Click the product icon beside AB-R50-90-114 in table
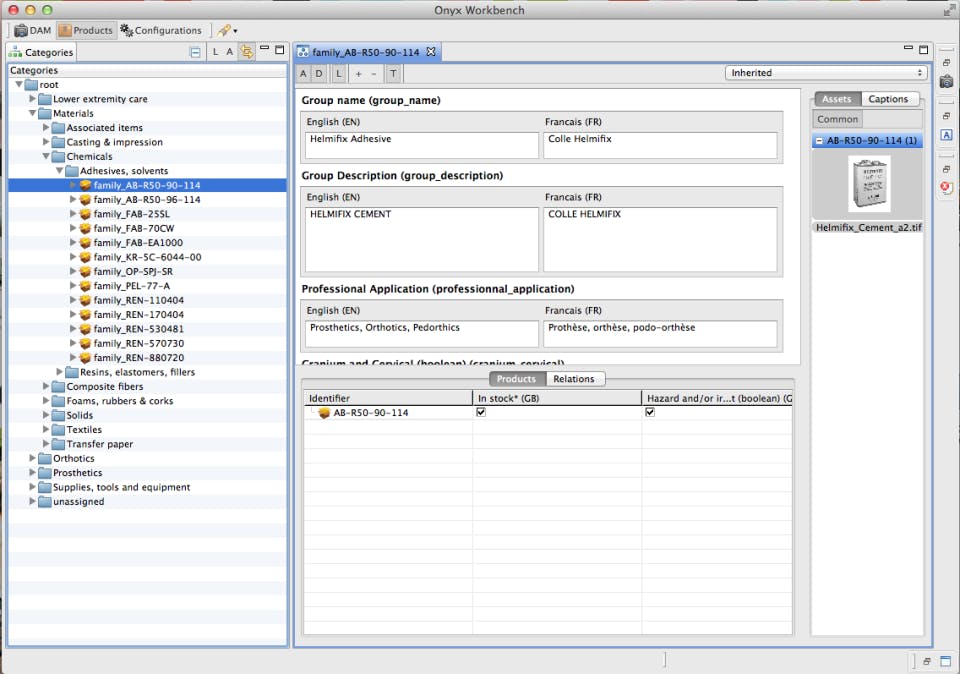 [324, 413]
